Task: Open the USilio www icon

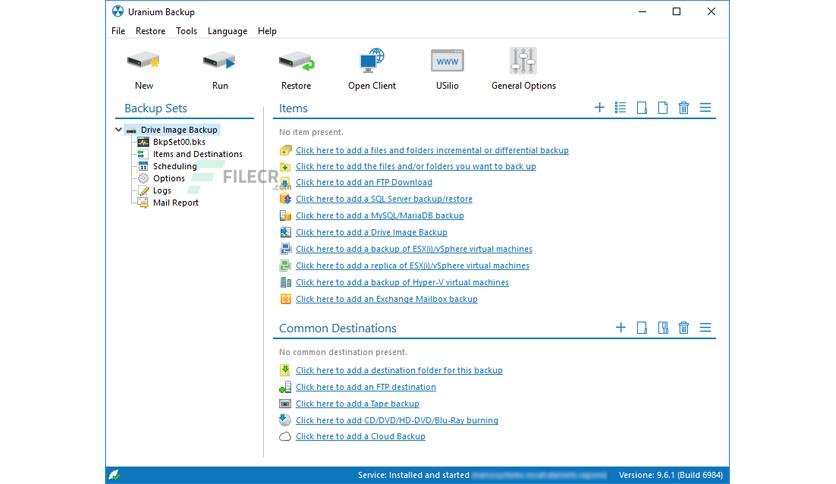Action: [447, 61]
